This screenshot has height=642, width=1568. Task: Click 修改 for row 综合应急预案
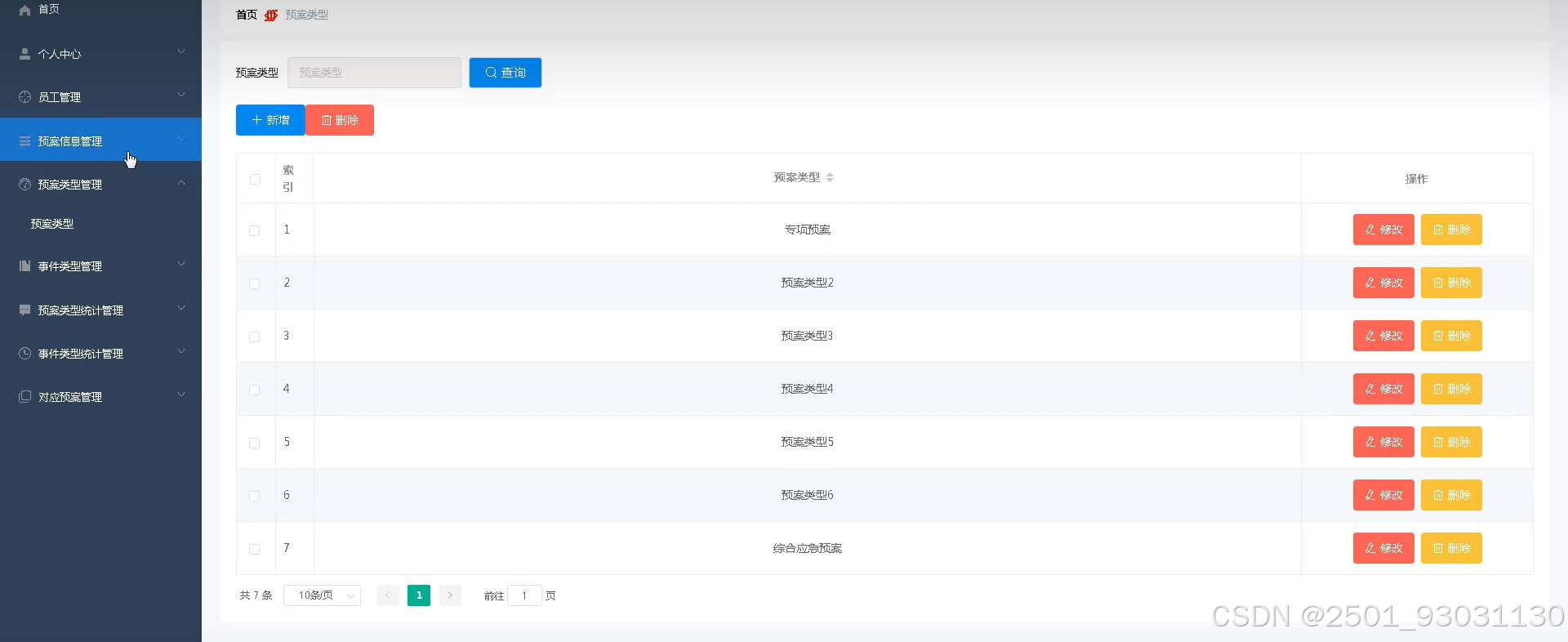tap(1383, 548)
